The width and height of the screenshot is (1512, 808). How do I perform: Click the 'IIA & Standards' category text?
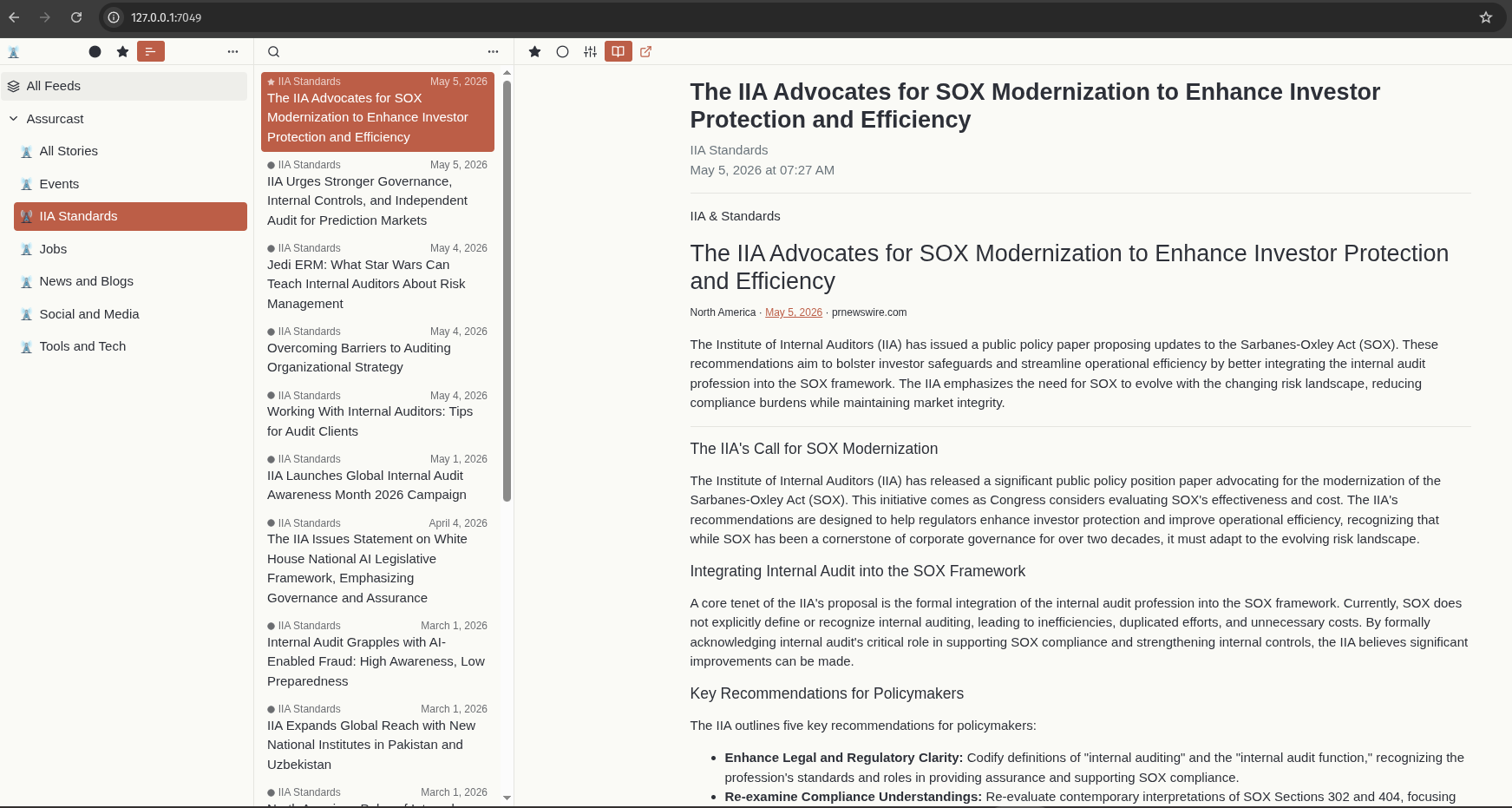pyautogui.click(x=735, y=216)
